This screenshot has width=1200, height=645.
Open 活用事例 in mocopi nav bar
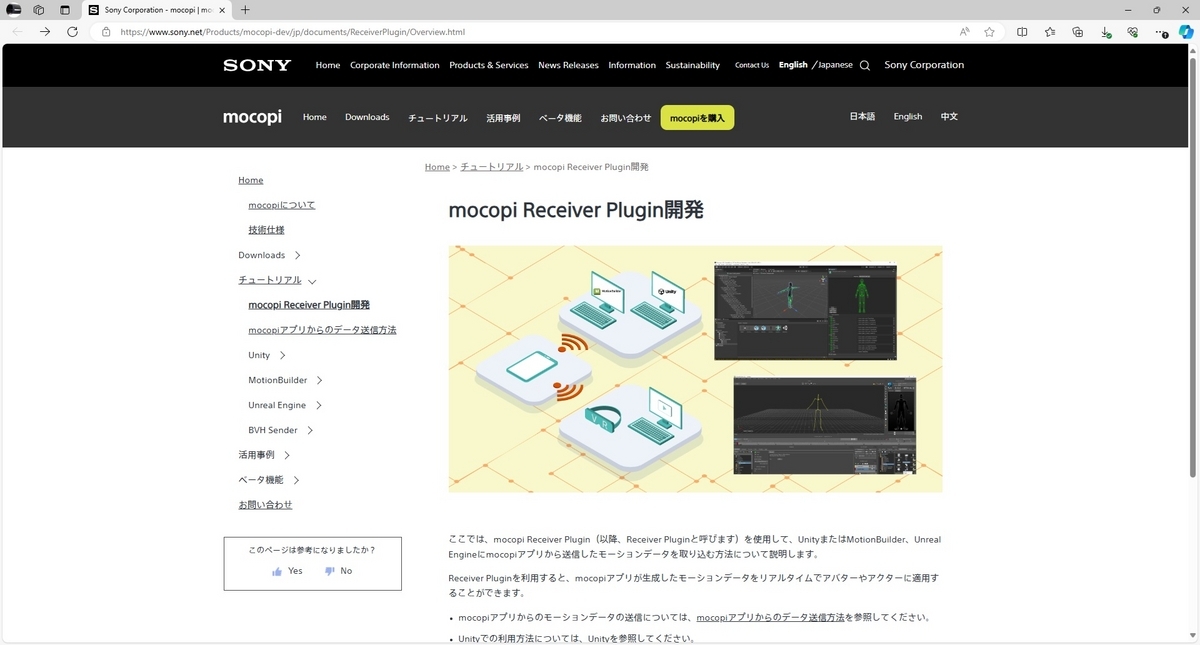click(x=503, y=118)
